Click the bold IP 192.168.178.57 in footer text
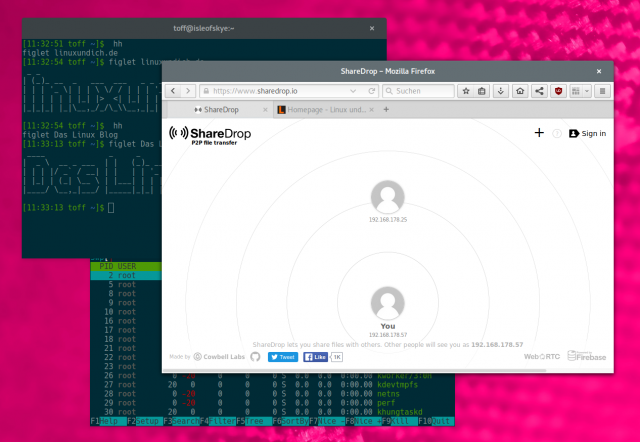Image resolution: width=640 pixels, height=442 pixels. [497, 344]
